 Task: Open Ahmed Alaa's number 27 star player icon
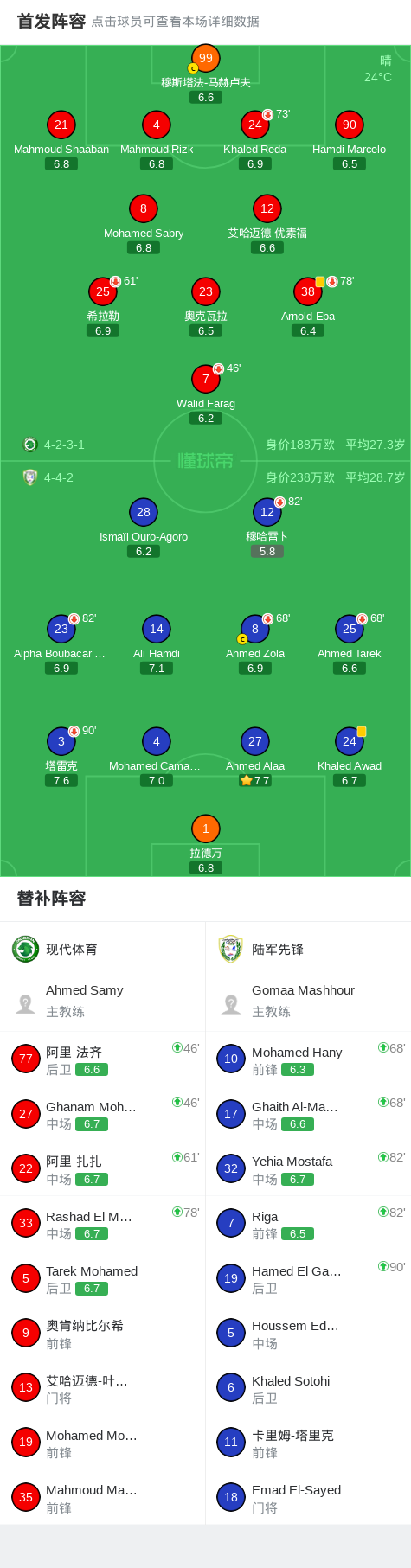(x=255, y=741)
